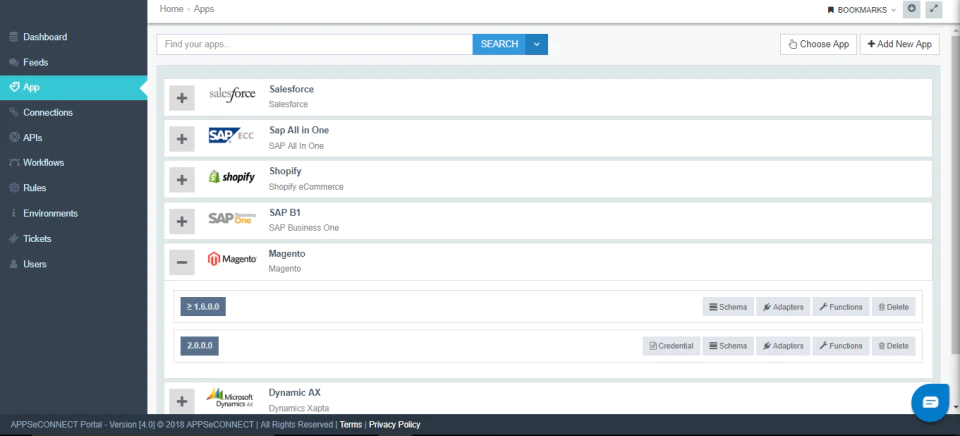Go to Connections in the sidebar
The width and height of the screenshot is (960, 436).
[x=48, y=113]
